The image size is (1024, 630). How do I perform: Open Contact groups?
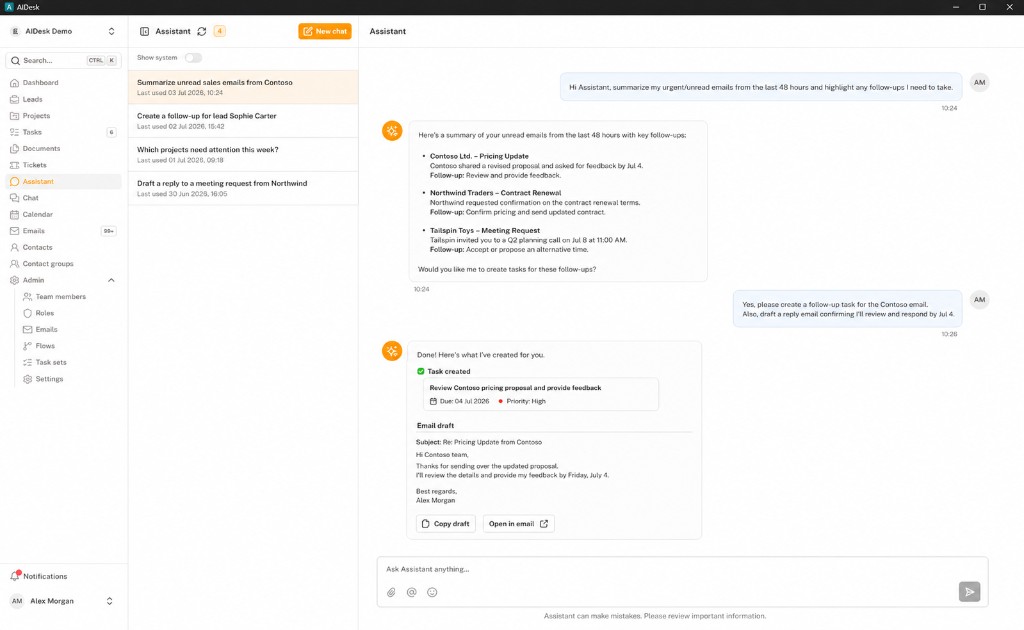[x=48, y=264]
